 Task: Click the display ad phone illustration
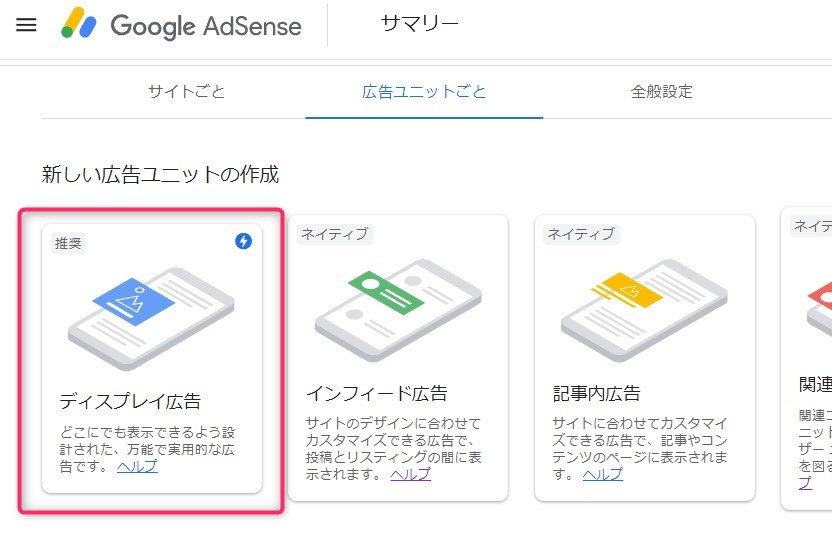pyautogui.click(x=151, y=318)
